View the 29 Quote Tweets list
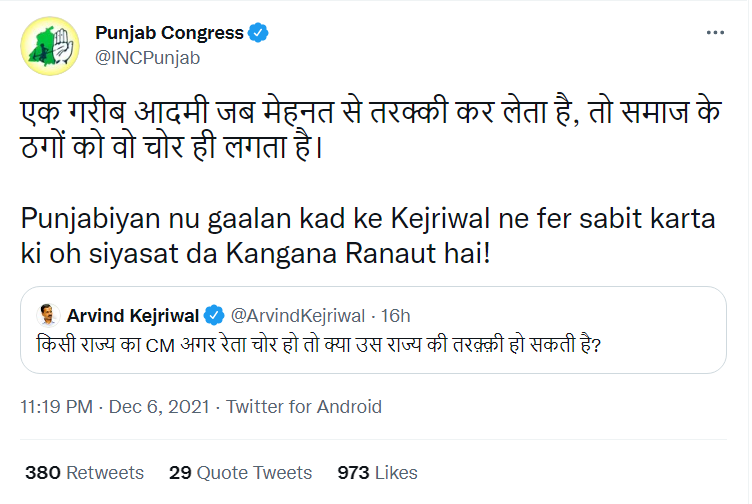This screenshot has height=504, width=752. [x=240, y=472]
